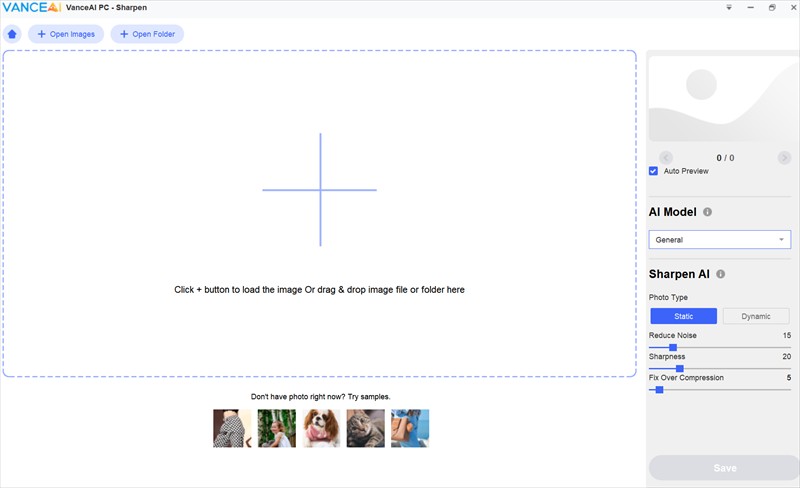Expand the General AI model dropdown

tap(719, 239)
